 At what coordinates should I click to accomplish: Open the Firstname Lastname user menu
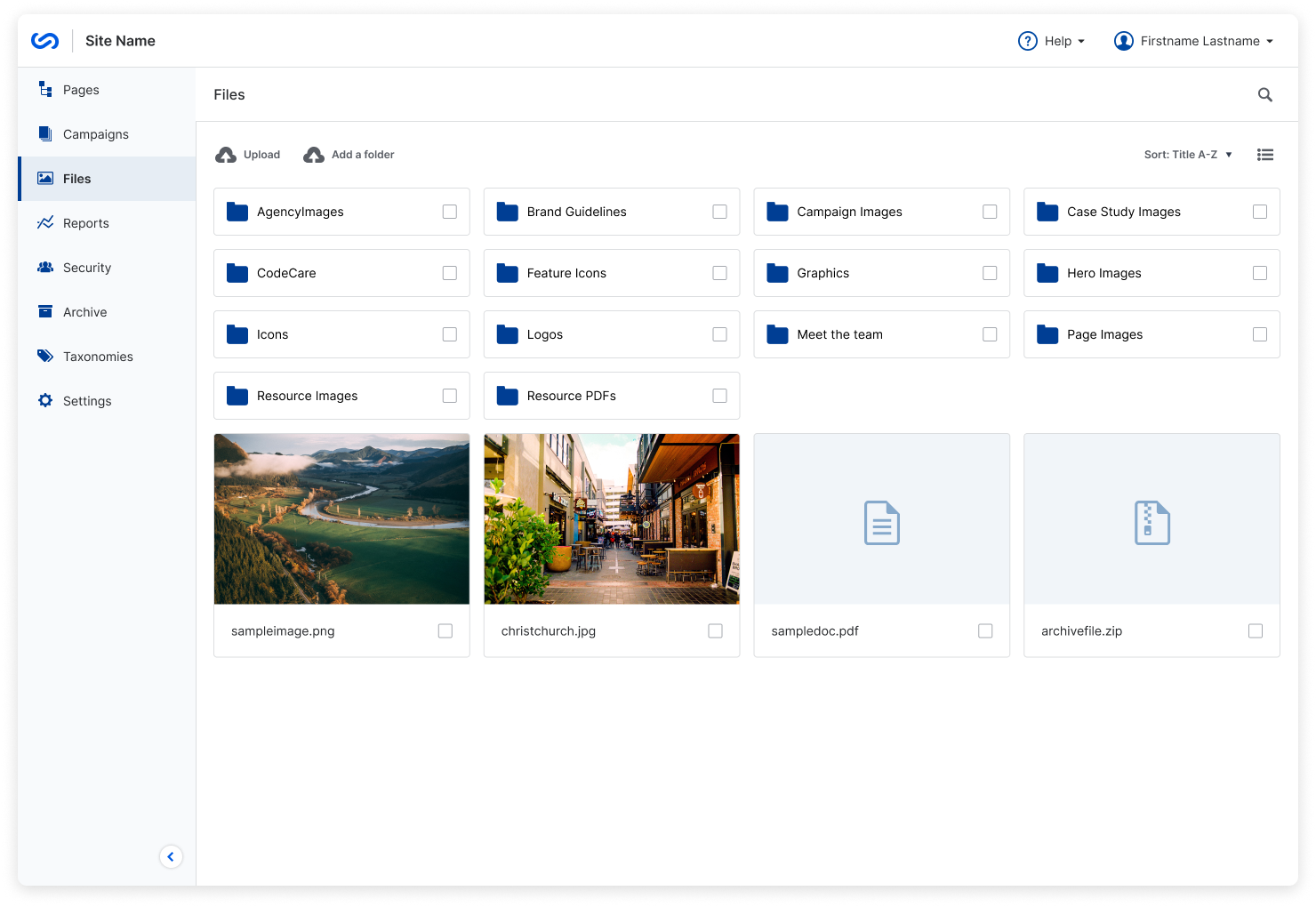point(1193,41)
